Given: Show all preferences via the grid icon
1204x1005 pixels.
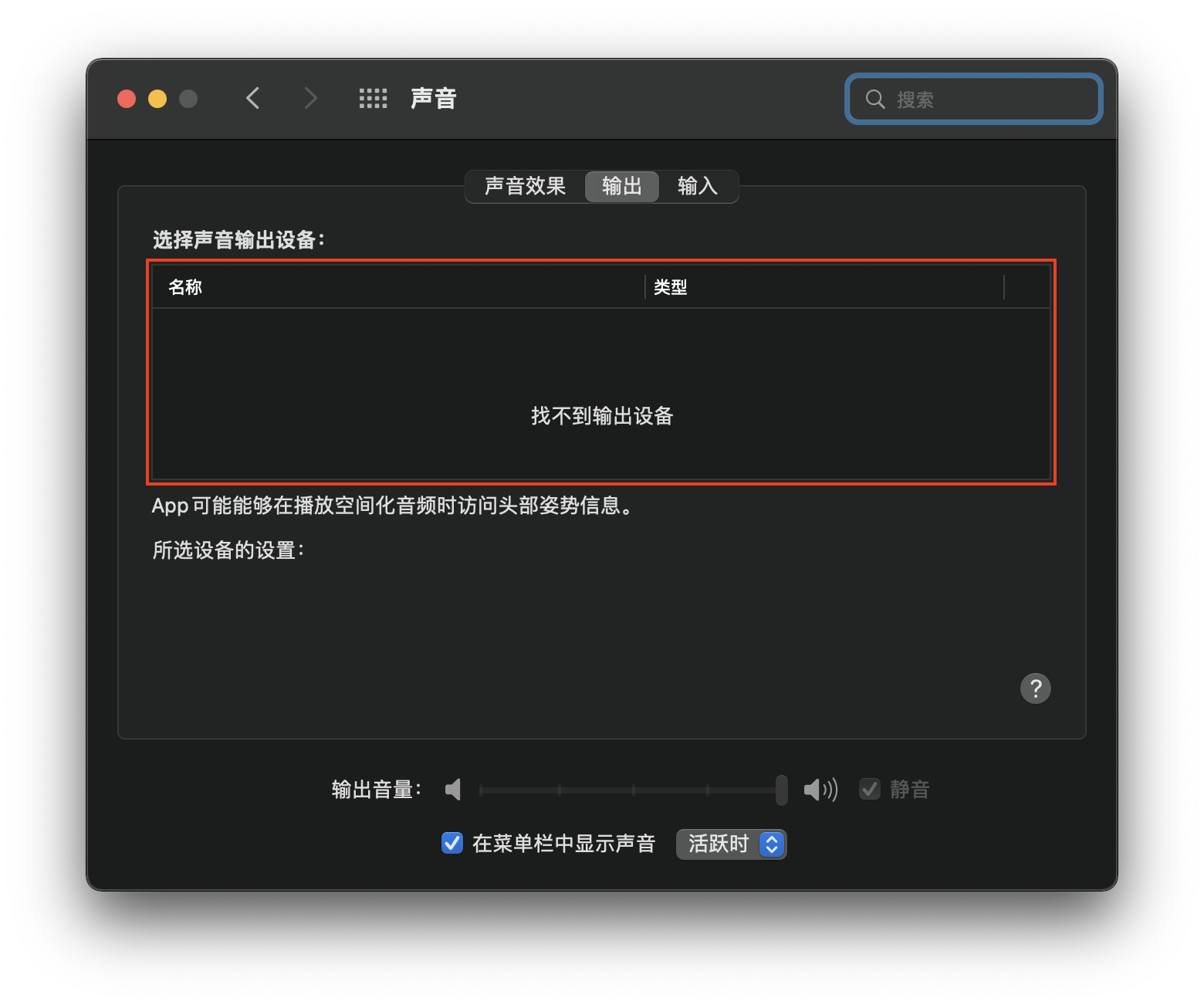Looking at the screenshot, I should pos(373,99).
